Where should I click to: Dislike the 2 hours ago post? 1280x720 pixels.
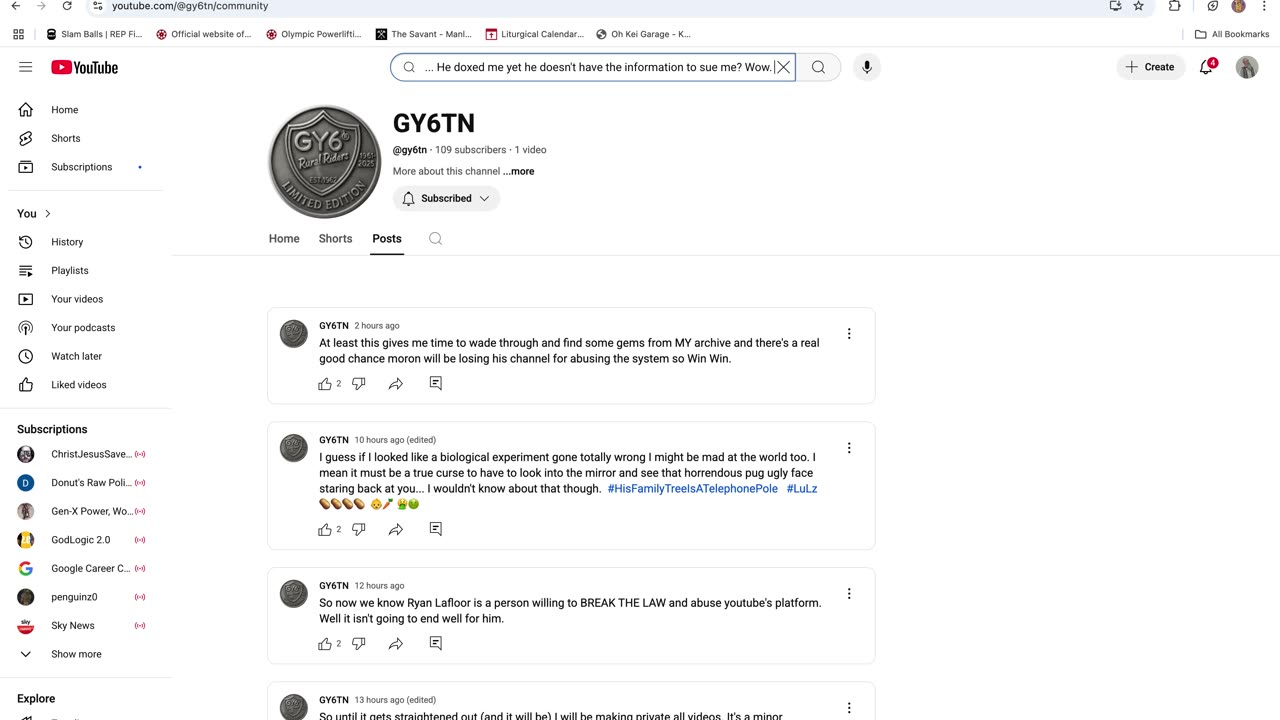coord(359,384)
